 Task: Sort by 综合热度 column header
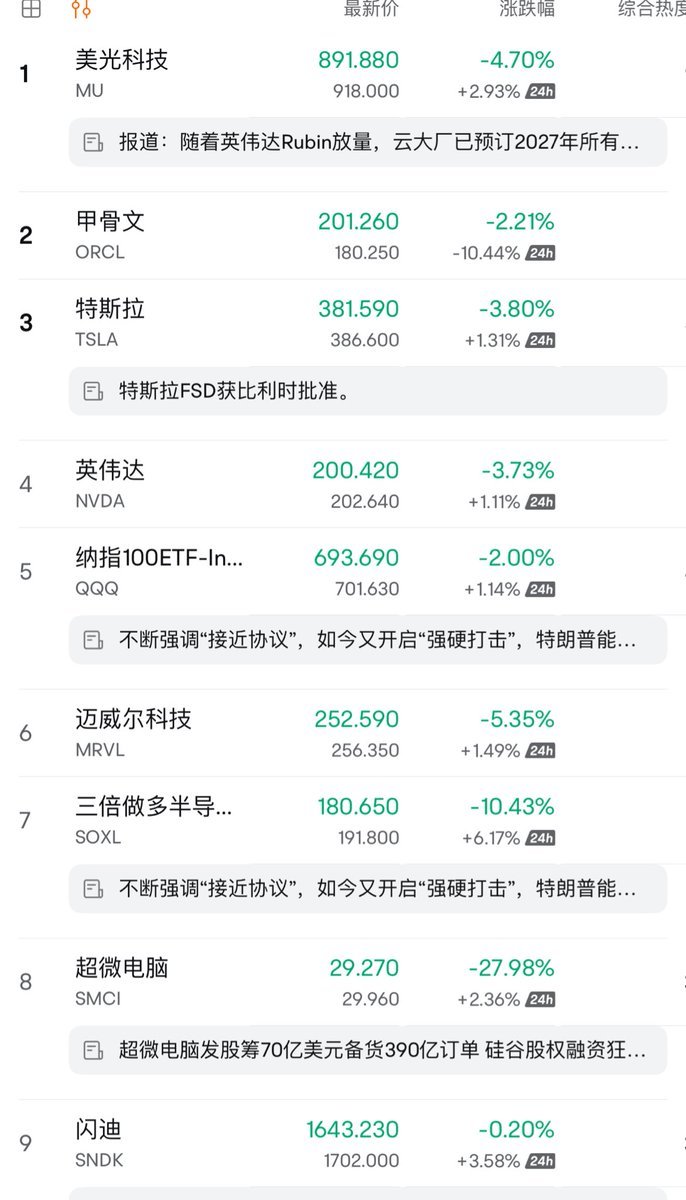(652, 10)
